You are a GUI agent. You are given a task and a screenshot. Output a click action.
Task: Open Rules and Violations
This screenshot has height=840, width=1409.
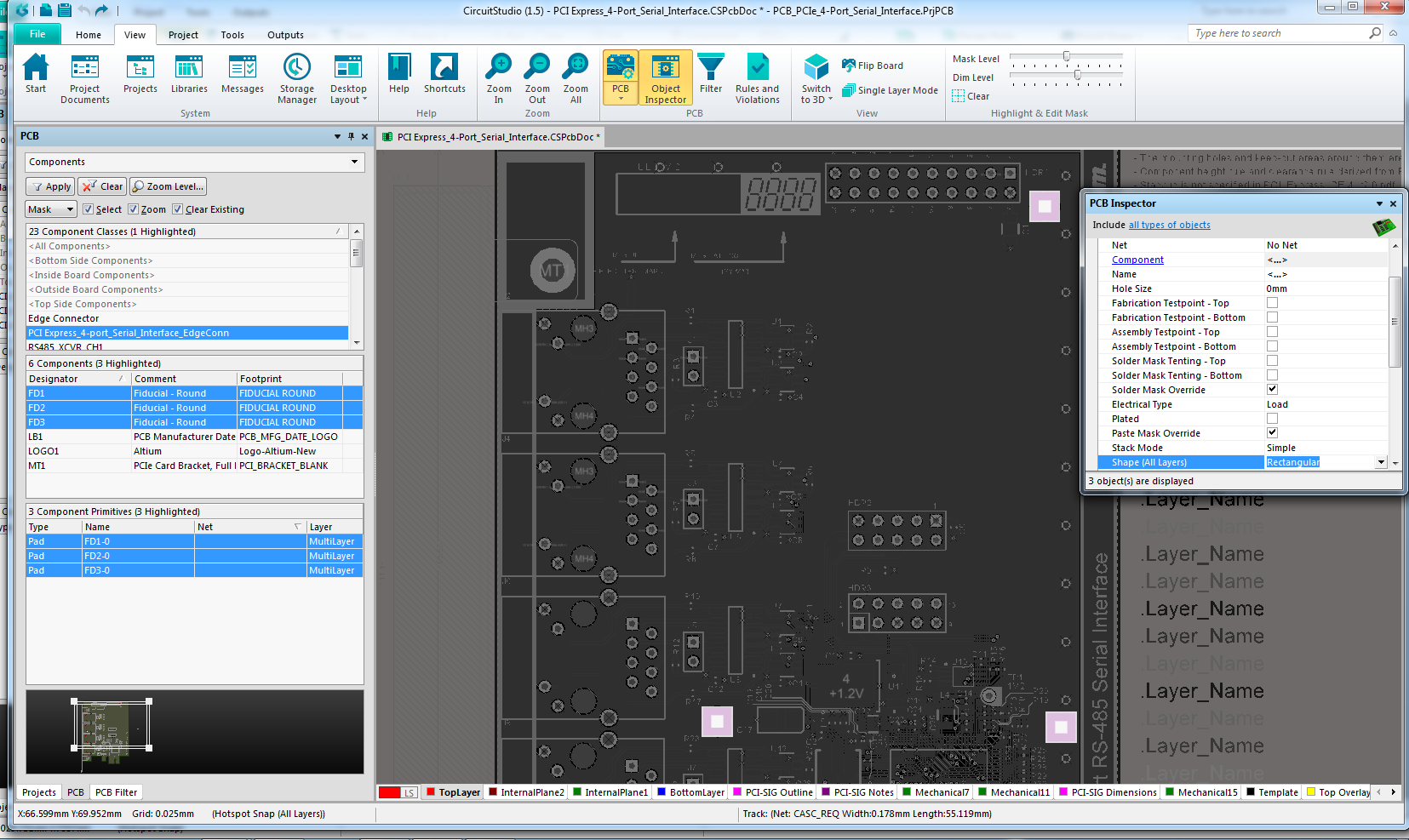[758, 78]
